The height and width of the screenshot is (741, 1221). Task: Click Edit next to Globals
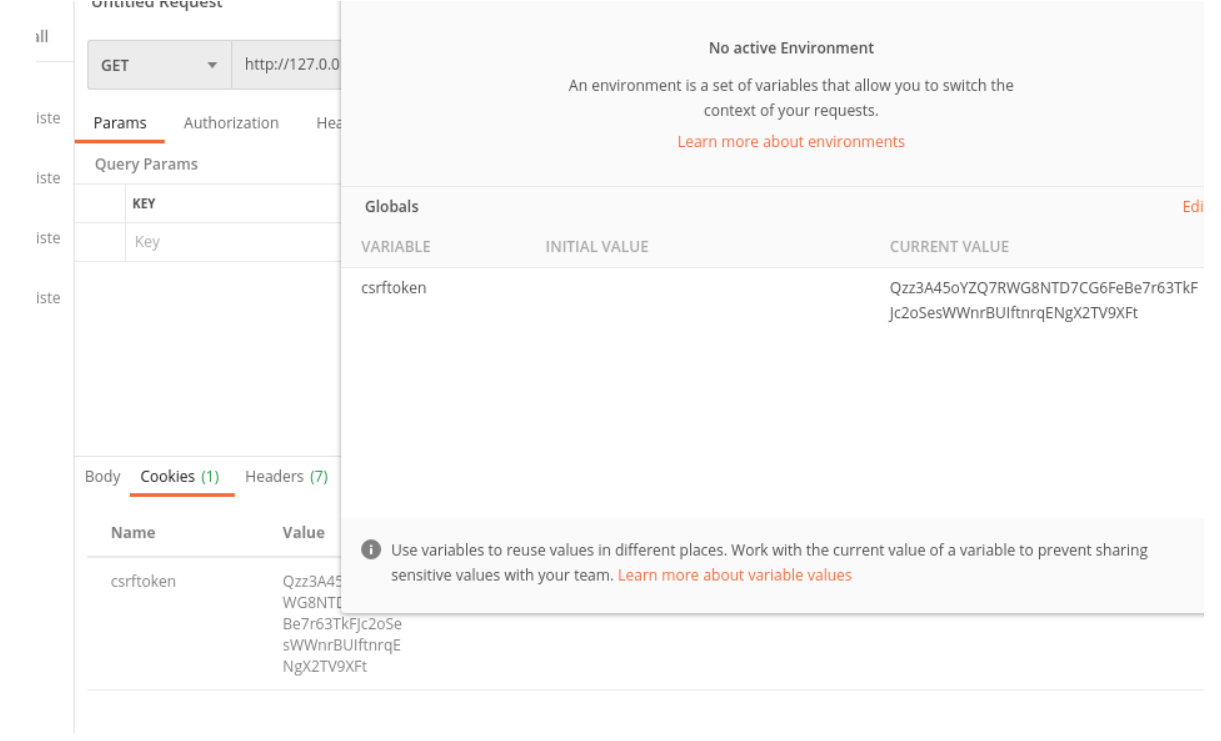tap(1194, 207)
